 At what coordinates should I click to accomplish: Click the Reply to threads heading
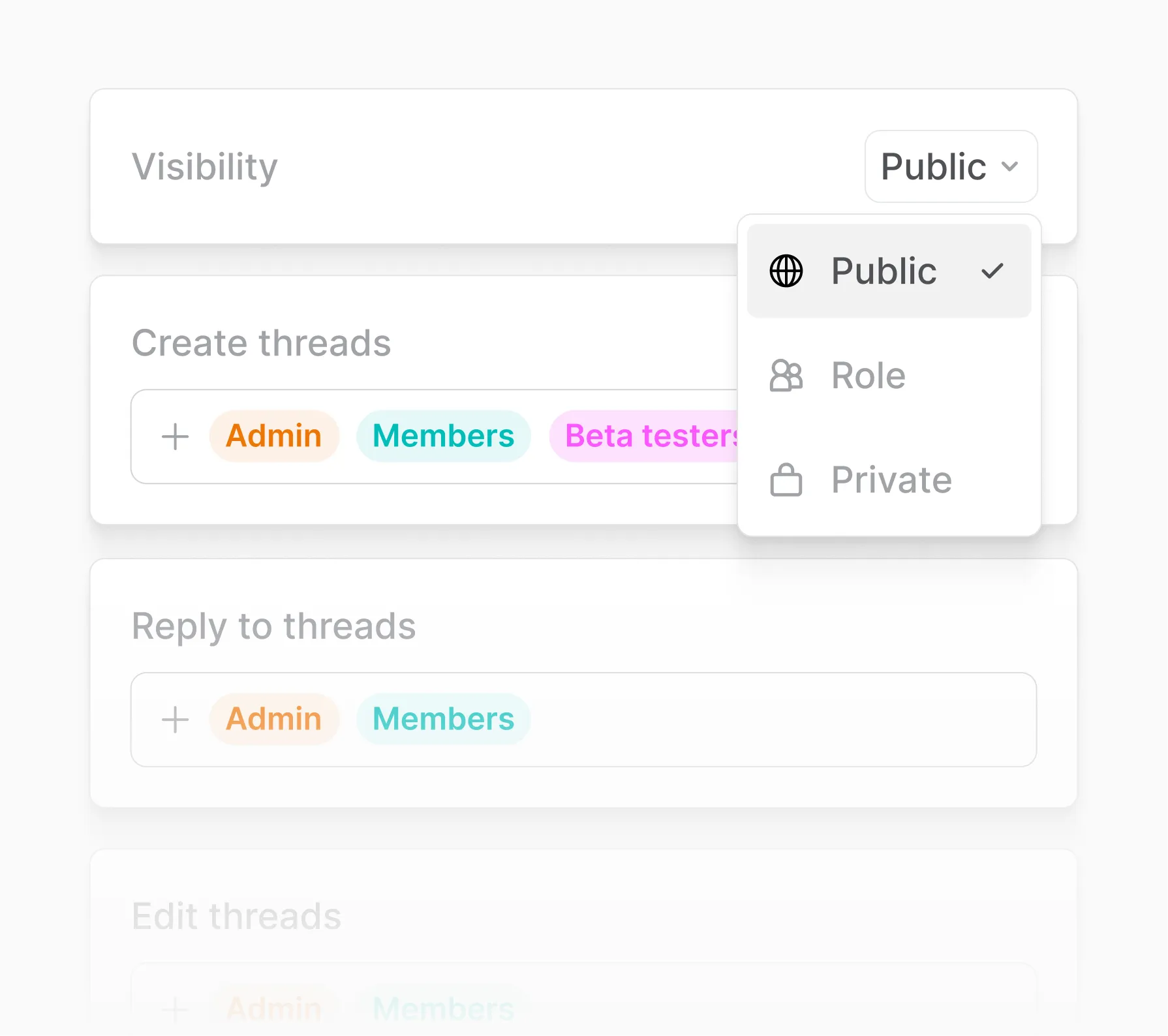point(273,627)
